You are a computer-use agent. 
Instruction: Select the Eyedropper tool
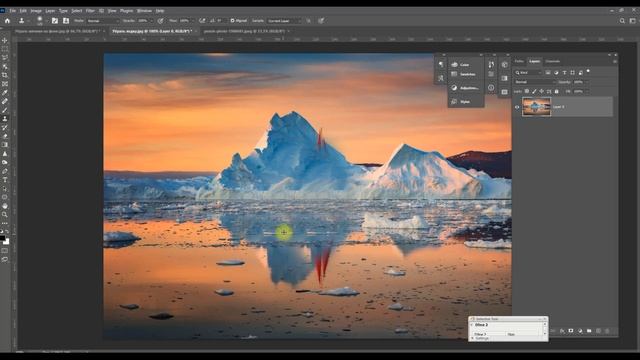[x=5, y=93]
